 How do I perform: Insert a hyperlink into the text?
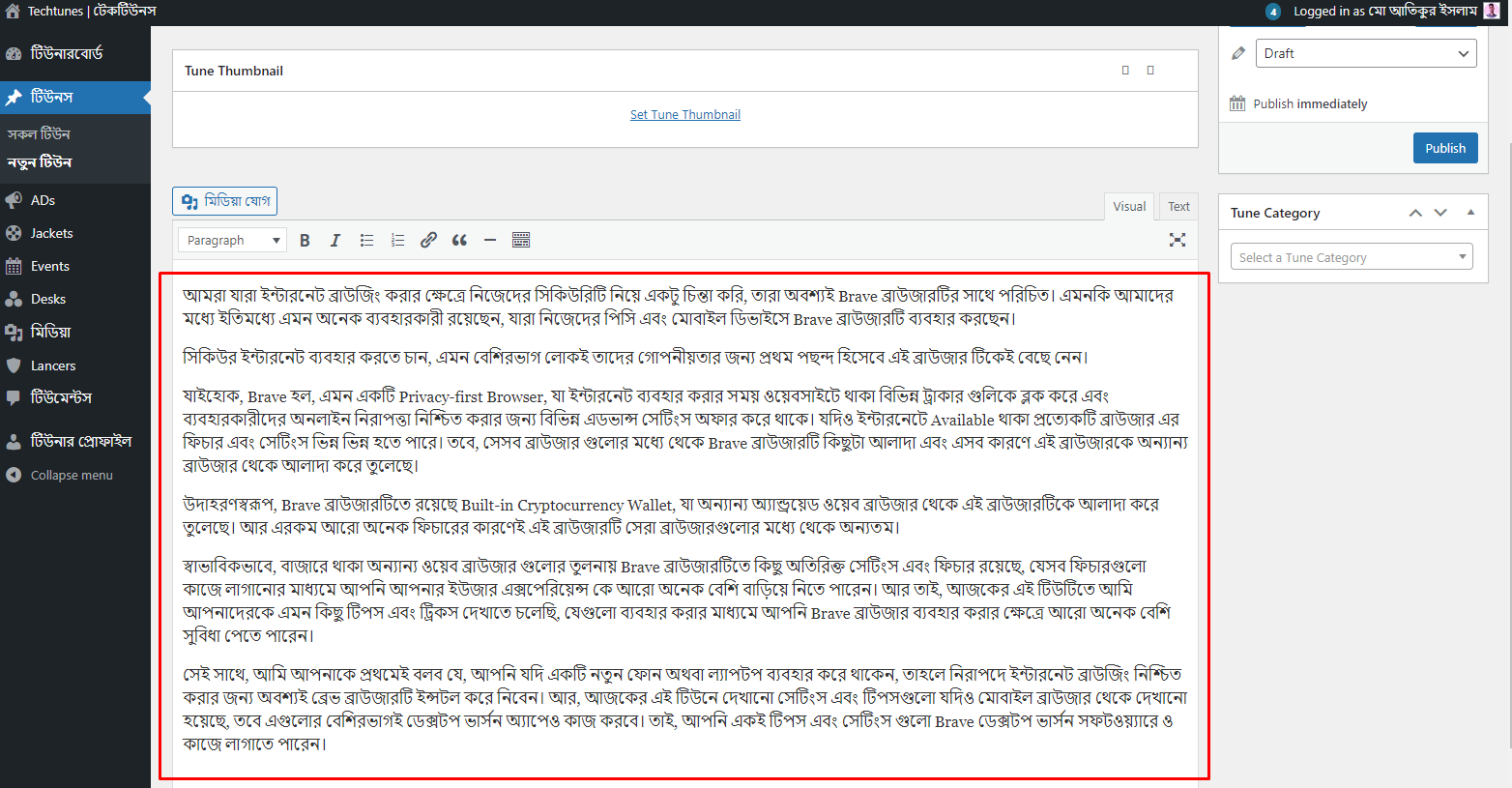428,239
